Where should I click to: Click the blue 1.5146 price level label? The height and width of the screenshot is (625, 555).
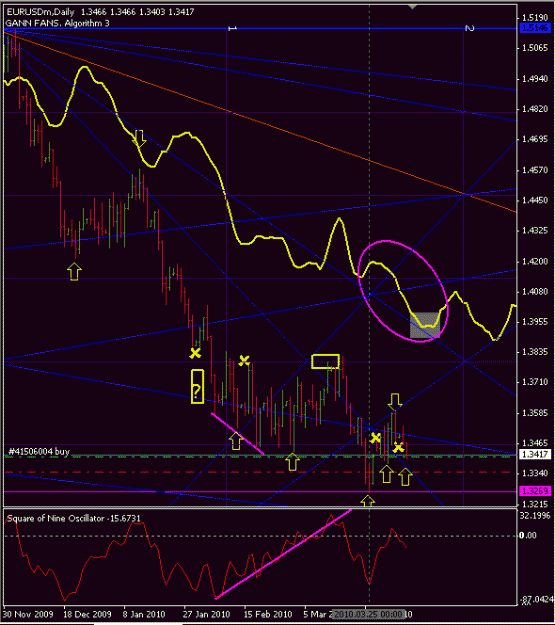click(535, 28)
